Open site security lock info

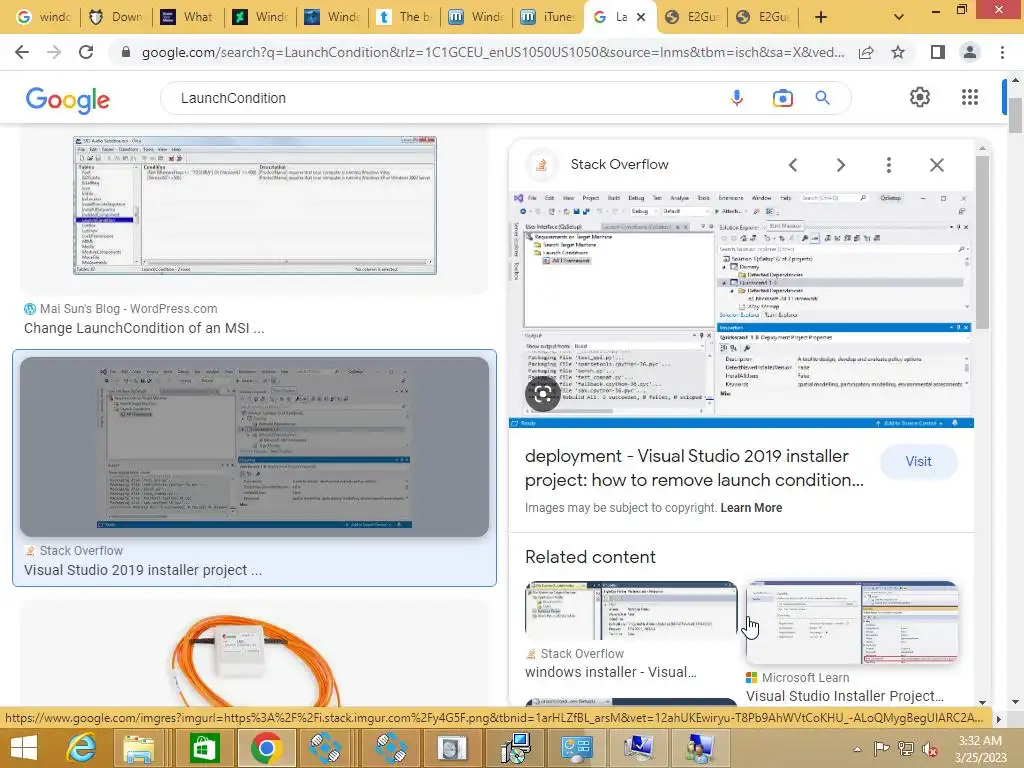(126, 52)
